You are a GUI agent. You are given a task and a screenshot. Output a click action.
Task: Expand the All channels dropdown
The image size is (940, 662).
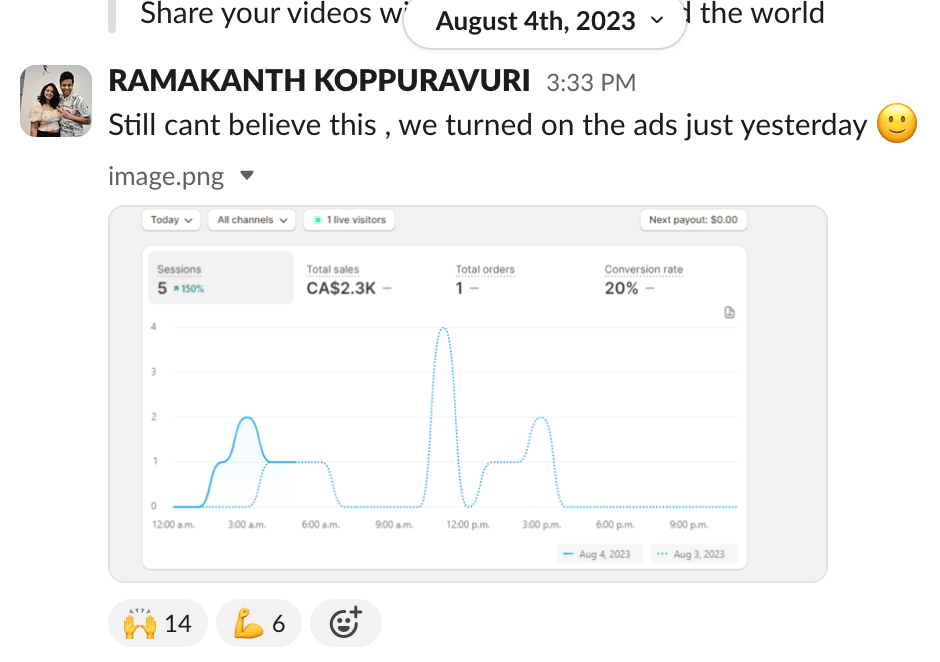pyautogui.click(x=254, y=220)
